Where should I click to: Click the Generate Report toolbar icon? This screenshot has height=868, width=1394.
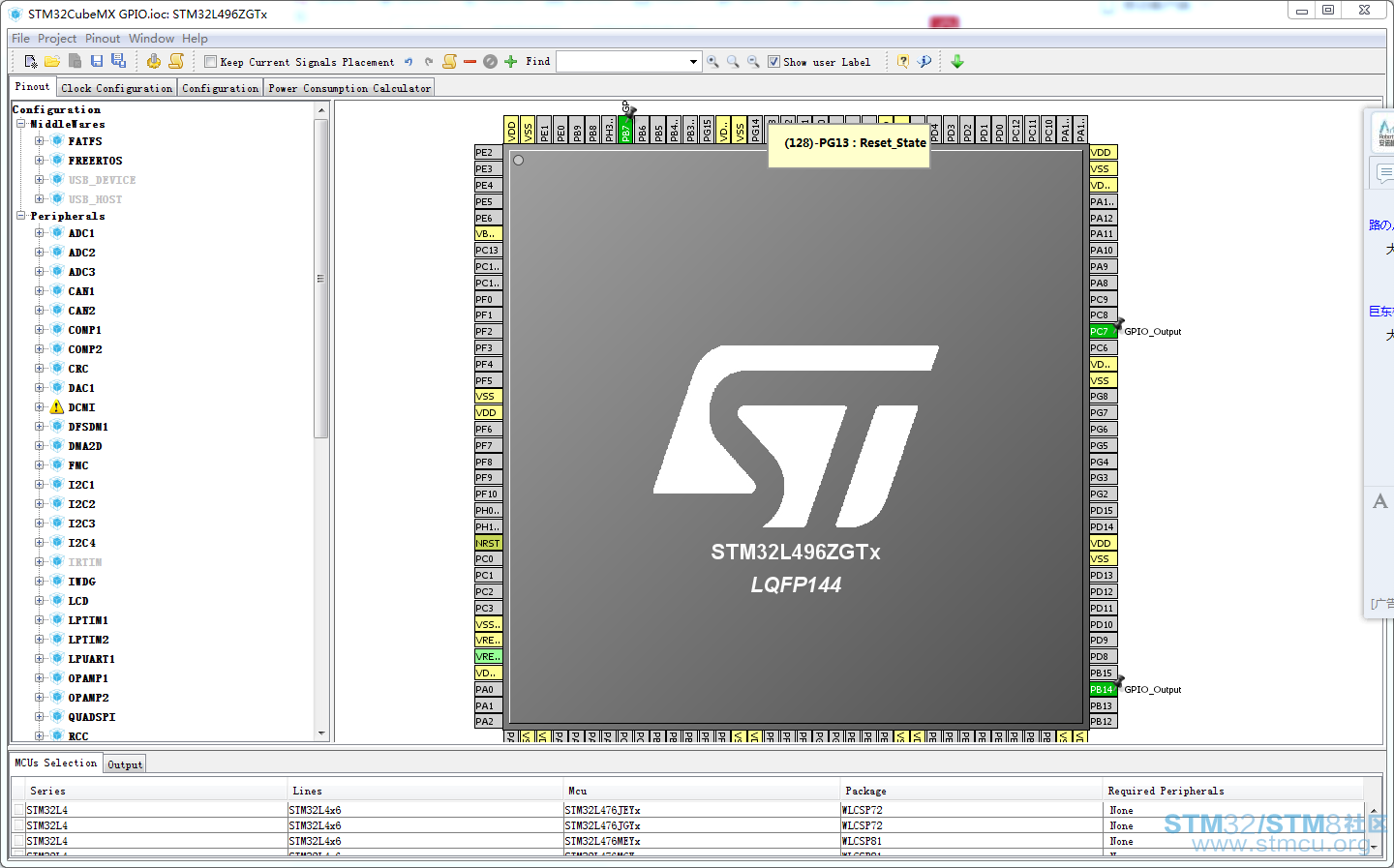click(154, 61)
